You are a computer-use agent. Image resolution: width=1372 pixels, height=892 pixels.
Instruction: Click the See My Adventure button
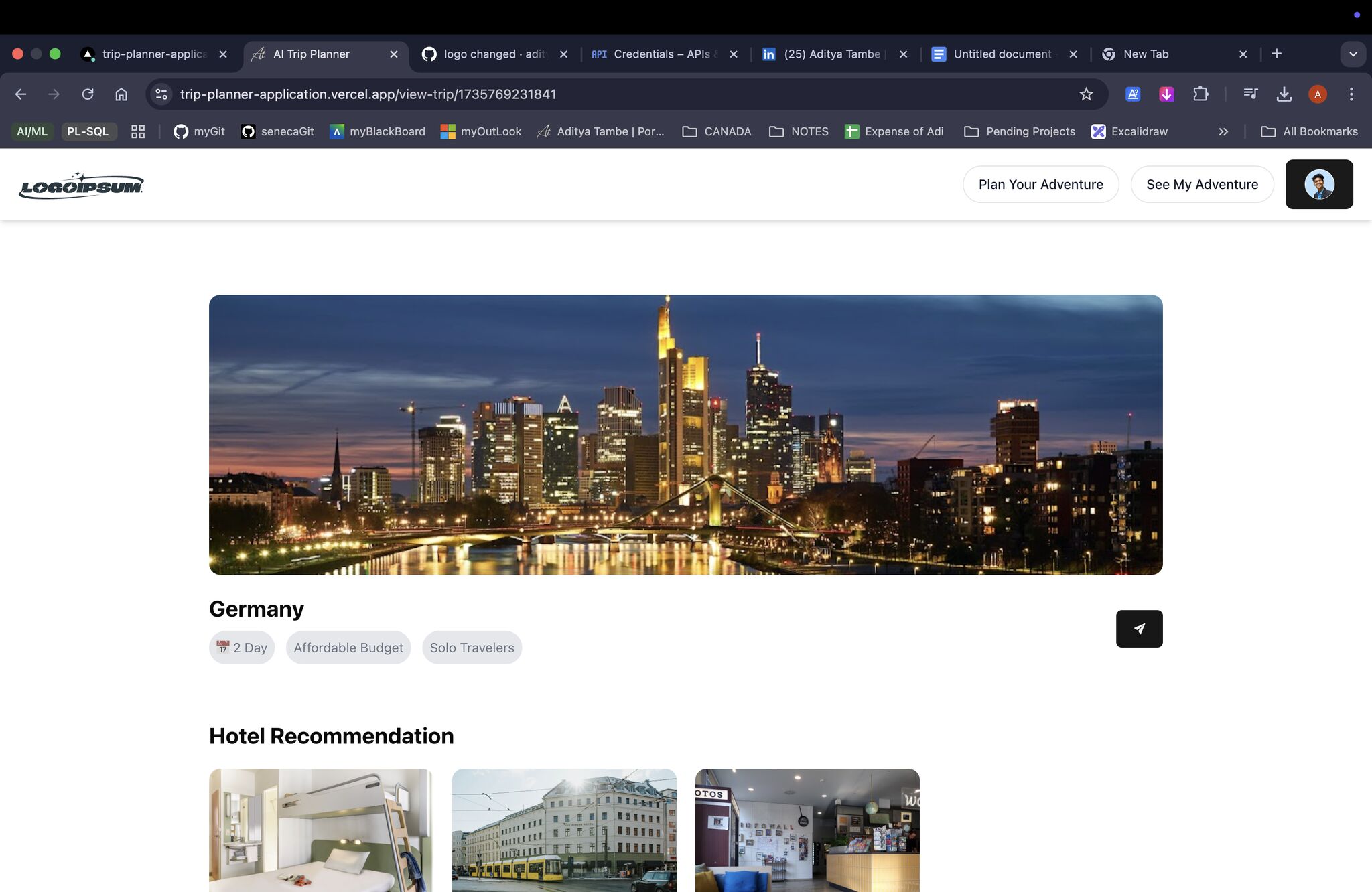click(1202, 184)
